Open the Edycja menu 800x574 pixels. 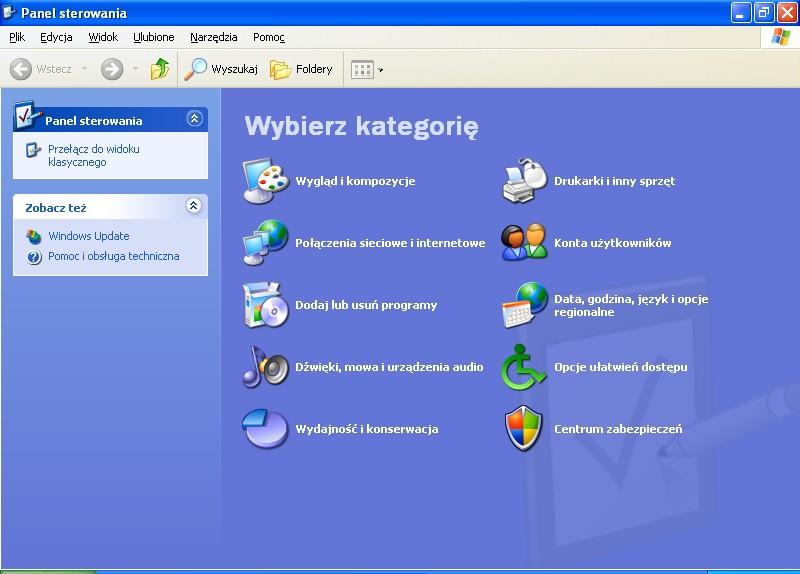[x=56, y=37]
